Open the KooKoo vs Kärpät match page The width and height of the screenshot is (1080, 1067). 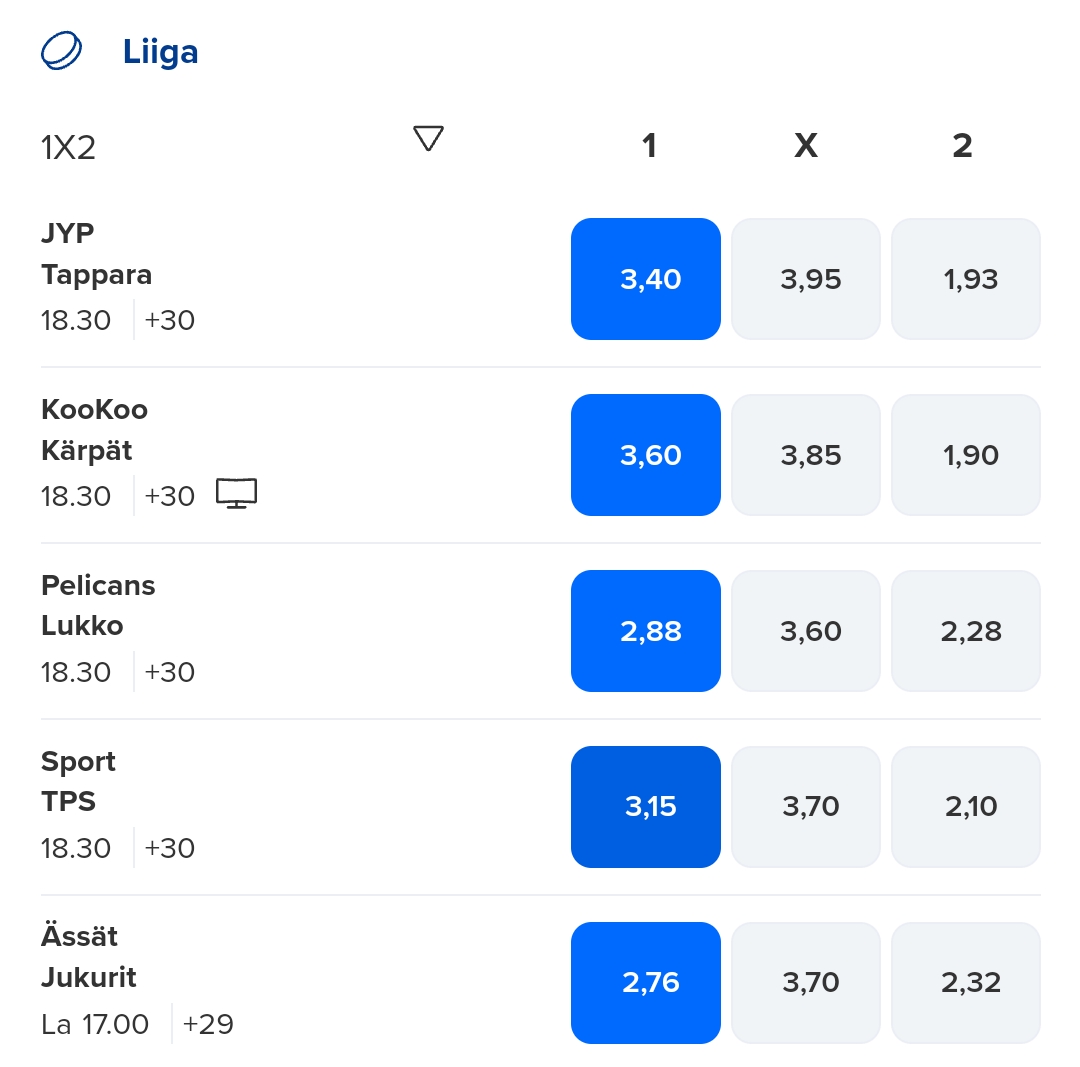tap(94, 430)
